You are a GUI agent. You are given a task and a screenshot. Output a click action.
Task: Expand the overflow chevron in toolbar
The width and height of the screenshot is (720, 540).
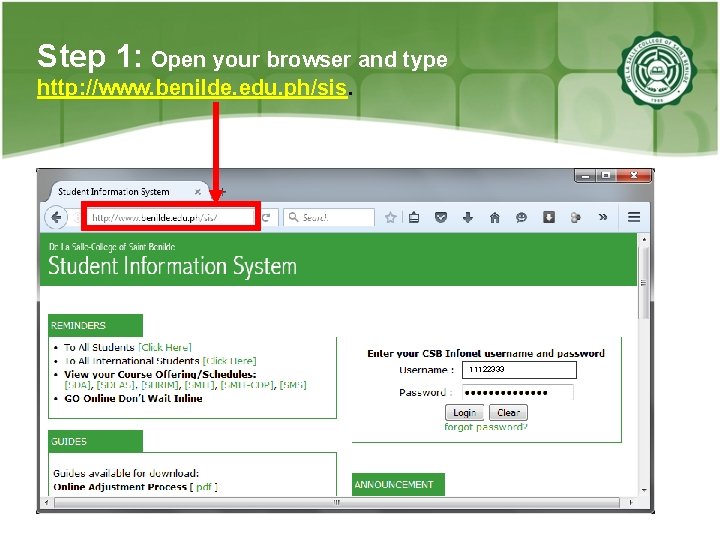tap(603, 217)
